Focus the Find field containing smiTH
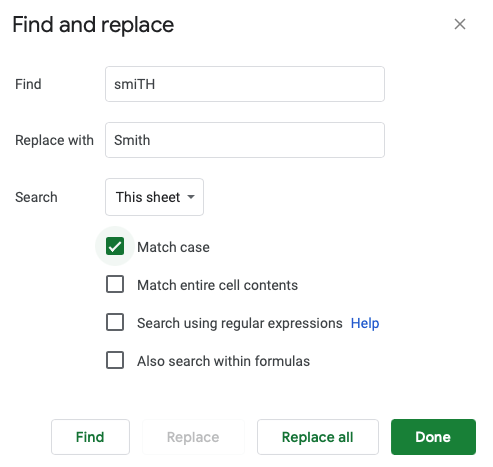This screenshot has width=493, height=467. [x=245, y=84]
